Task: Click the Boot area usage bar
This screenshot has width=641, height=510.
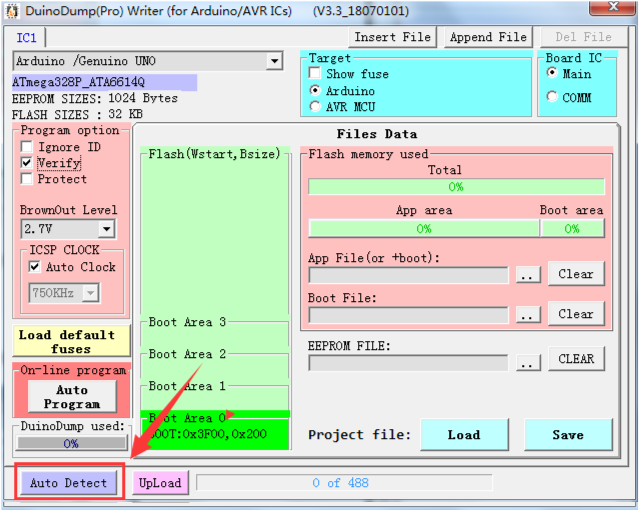Action: 572,228
